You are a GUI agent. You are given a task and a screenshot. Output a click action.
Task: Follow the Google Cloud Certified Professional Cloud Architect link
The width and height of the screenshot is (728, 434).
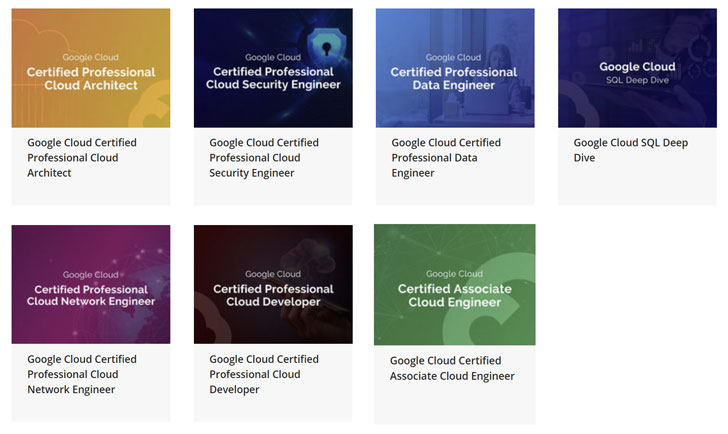(x=82, y=158)
